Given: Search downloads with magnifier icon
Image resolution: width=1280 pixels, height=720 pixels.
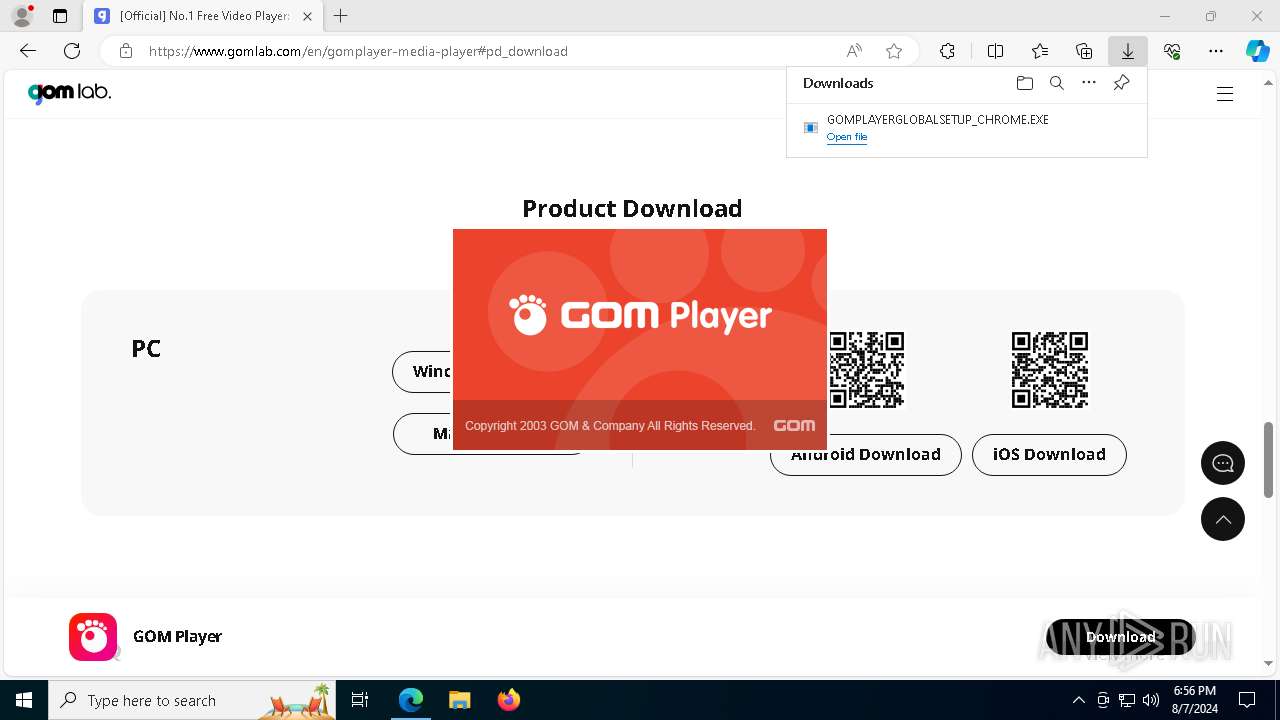Looking at the screenshot, I should (1057, 83).
